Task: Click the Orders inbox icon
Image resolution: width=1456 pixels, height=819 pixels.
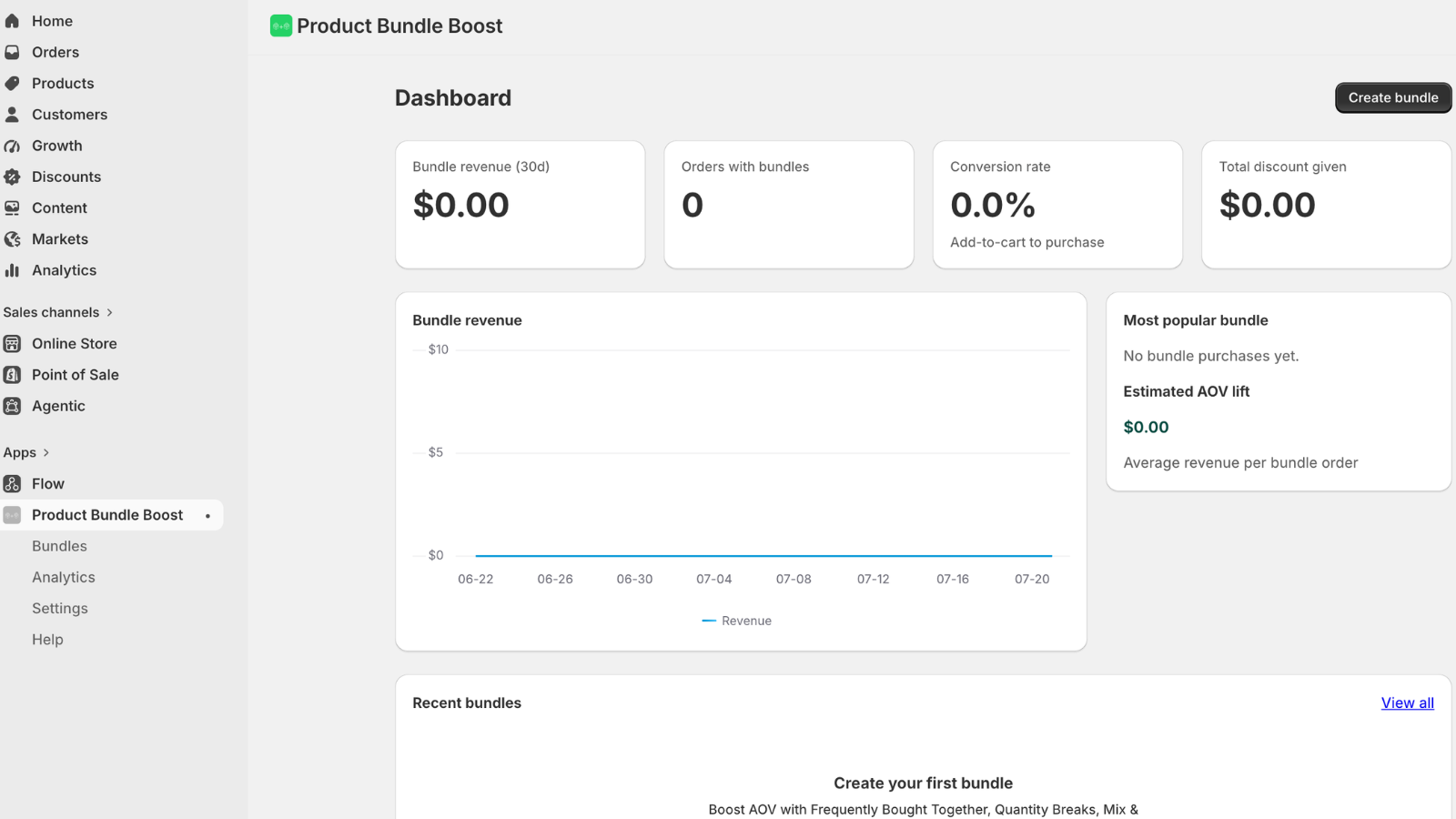Action: coord(12,52)
